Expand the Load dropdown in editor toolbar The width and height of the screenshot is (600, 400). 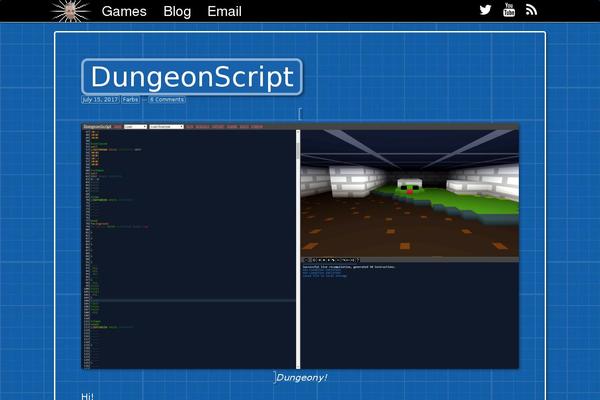click(x=135, y=127)
